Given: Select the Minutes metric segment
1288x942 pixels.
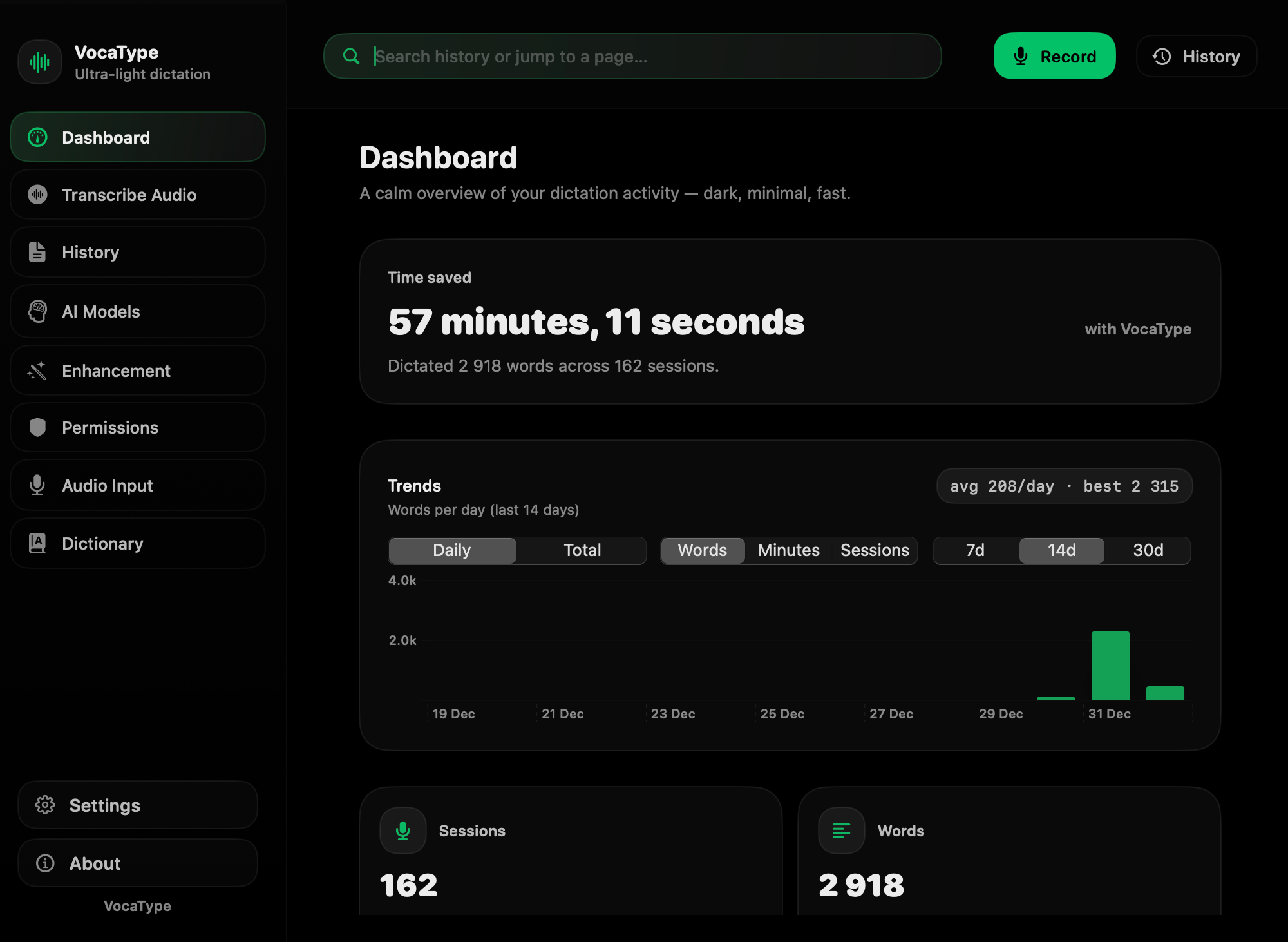Looking at the screenshot, I should point(788,550).
